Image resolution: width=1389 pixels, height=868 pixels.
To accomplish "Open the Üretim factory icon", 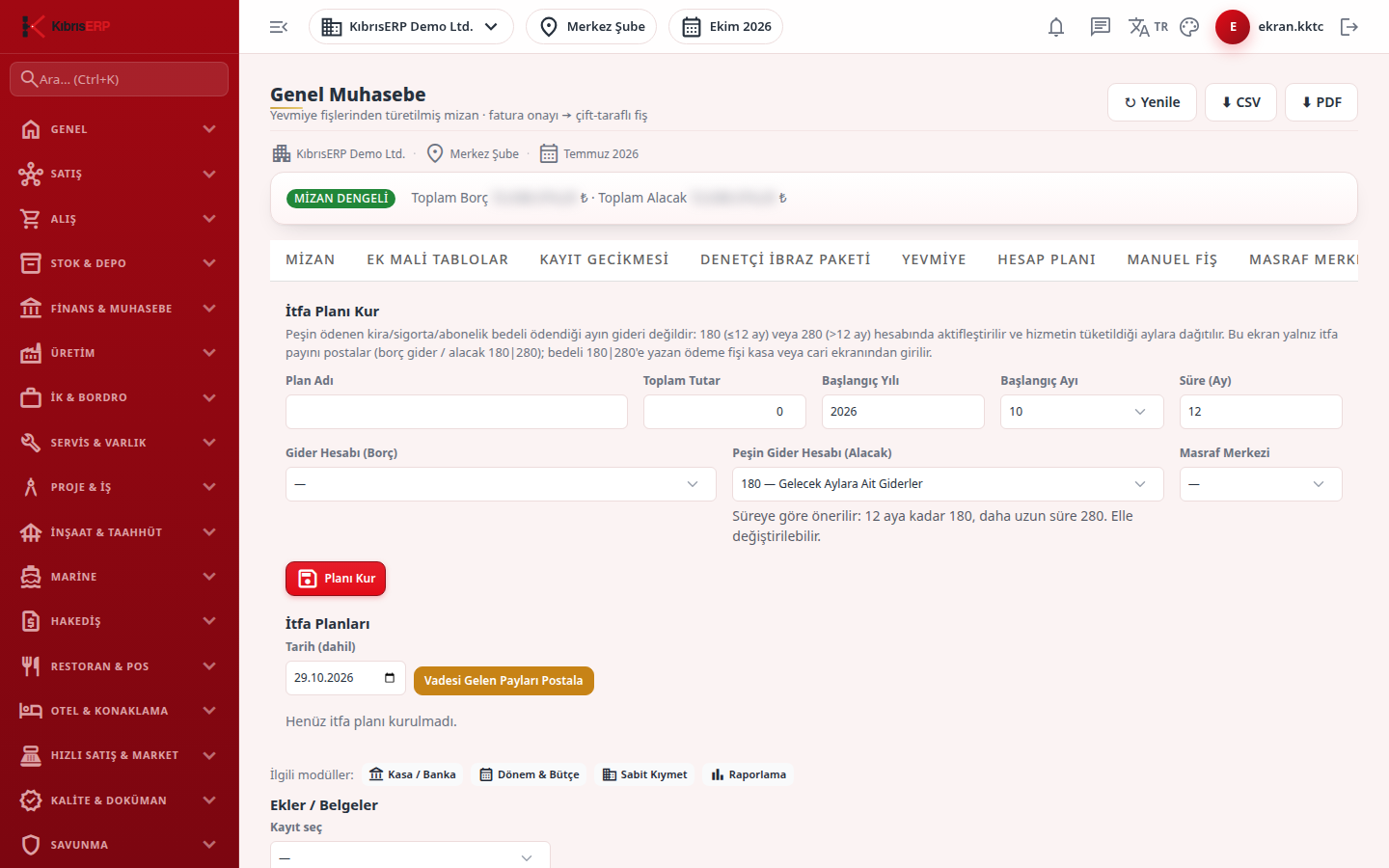I will coord(31,353).
